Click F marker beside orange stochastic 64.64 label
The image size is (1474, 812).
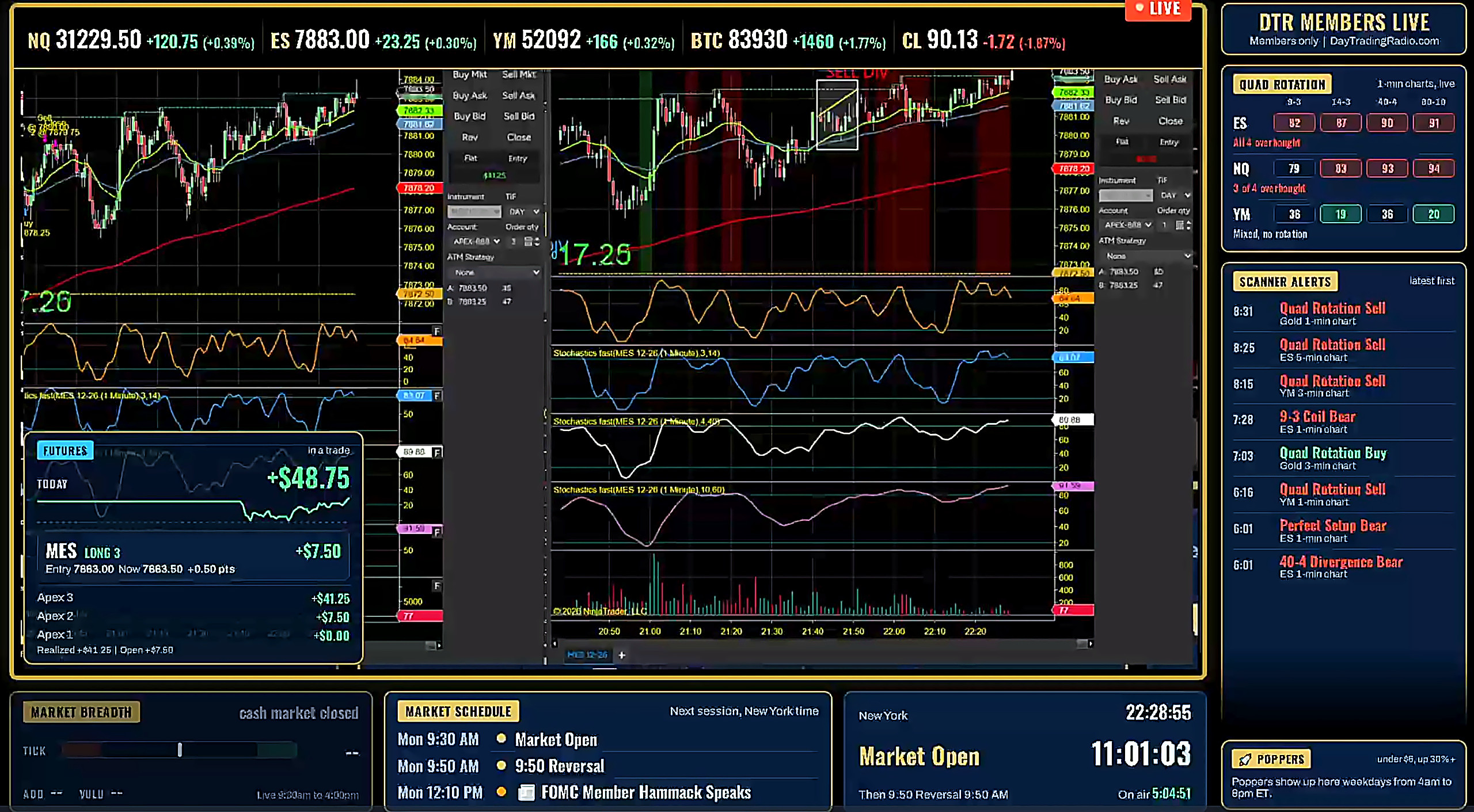(437, 331)
